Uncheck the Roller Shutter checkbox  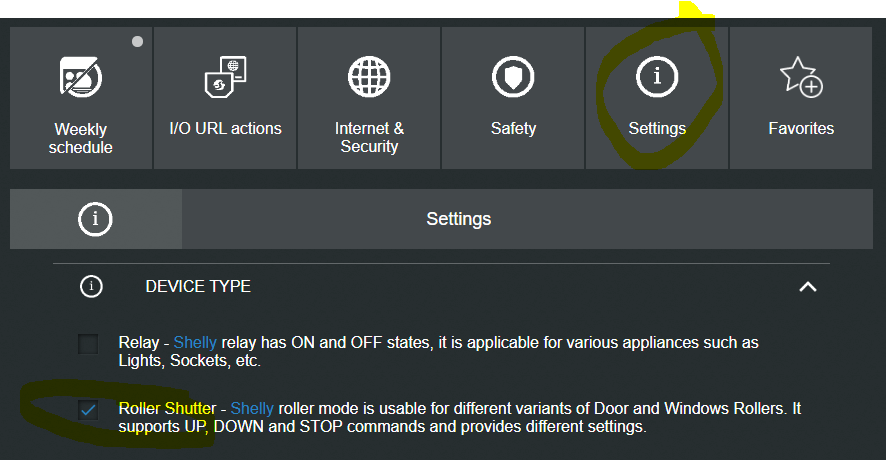tap(89, 410)
